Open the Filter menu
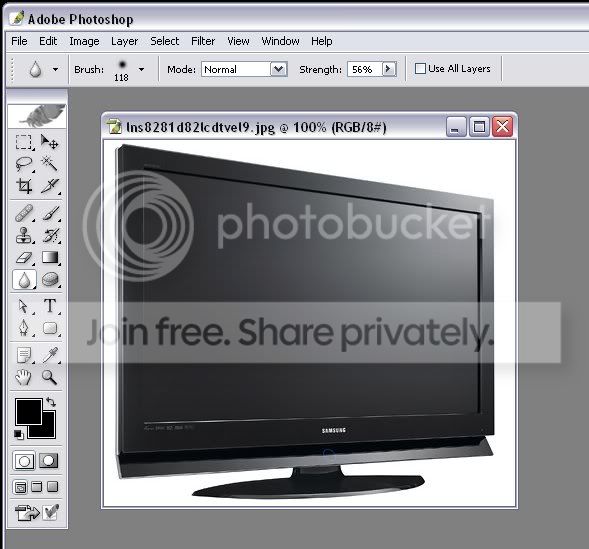589x549 pixels. point(203,41)
